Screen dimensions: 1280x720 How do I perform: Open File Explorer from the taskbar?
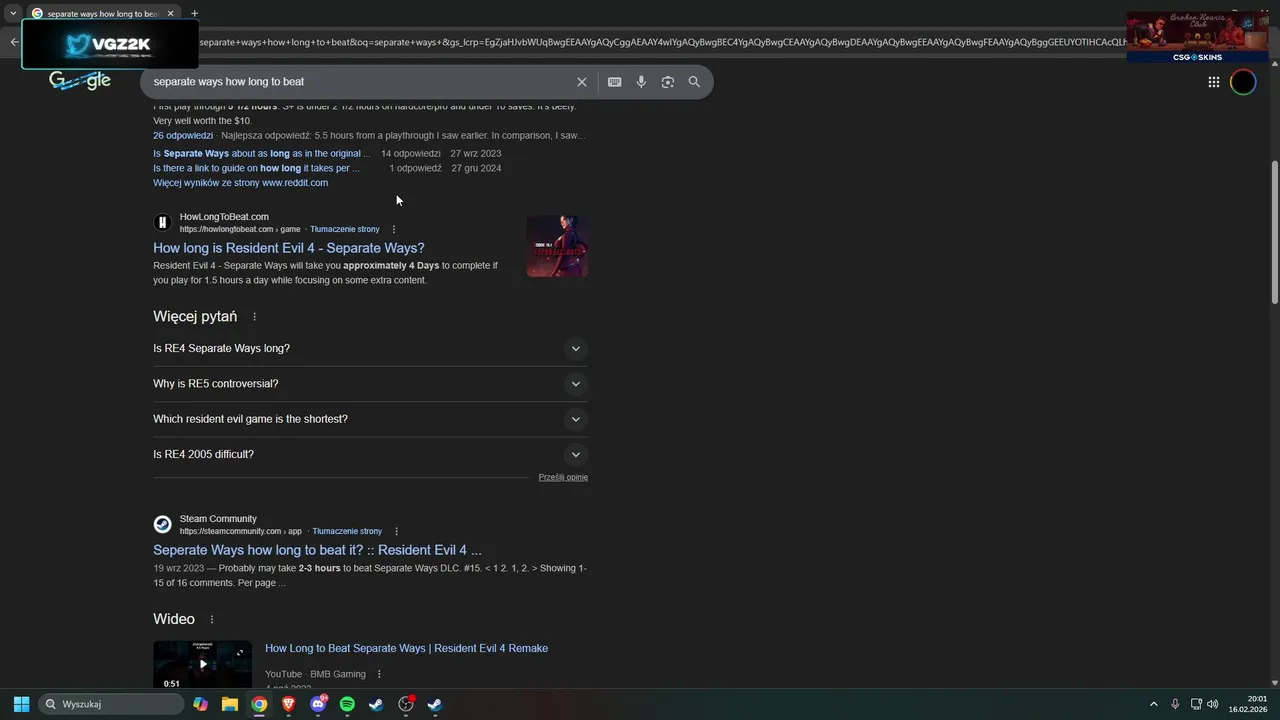pyautogui.click(x=230, y=704)
